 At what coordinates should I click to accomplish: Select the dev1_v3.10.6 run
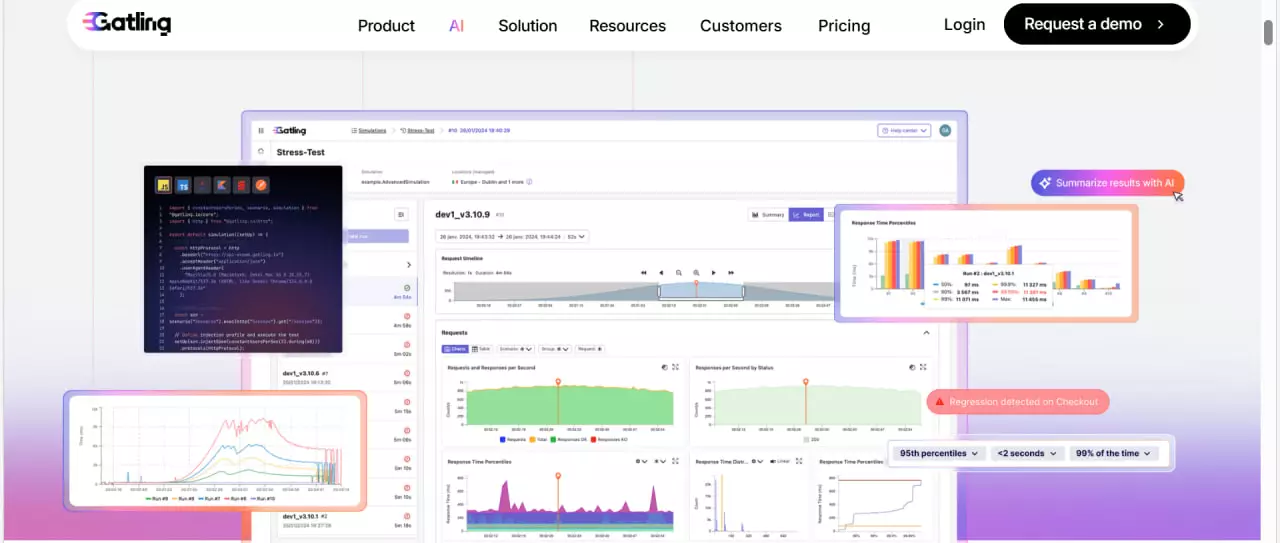346,377
